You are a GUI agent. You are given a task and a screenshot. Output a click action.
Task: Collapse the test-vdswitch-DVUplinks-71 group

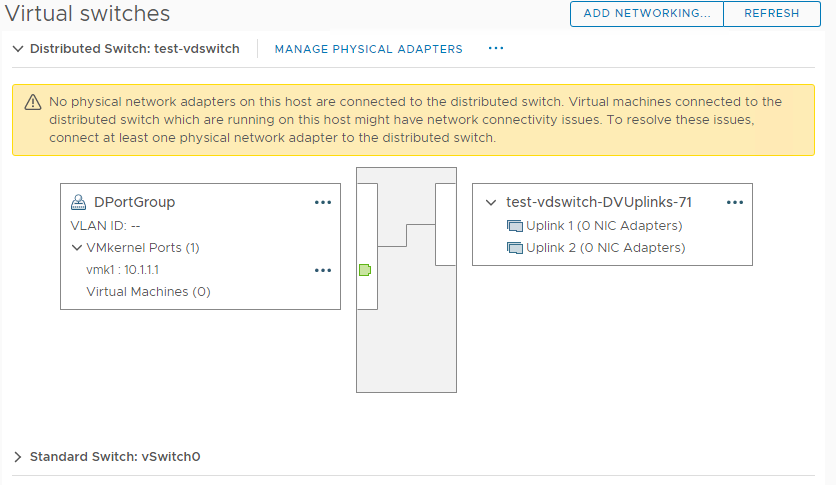tap(491, 203)
